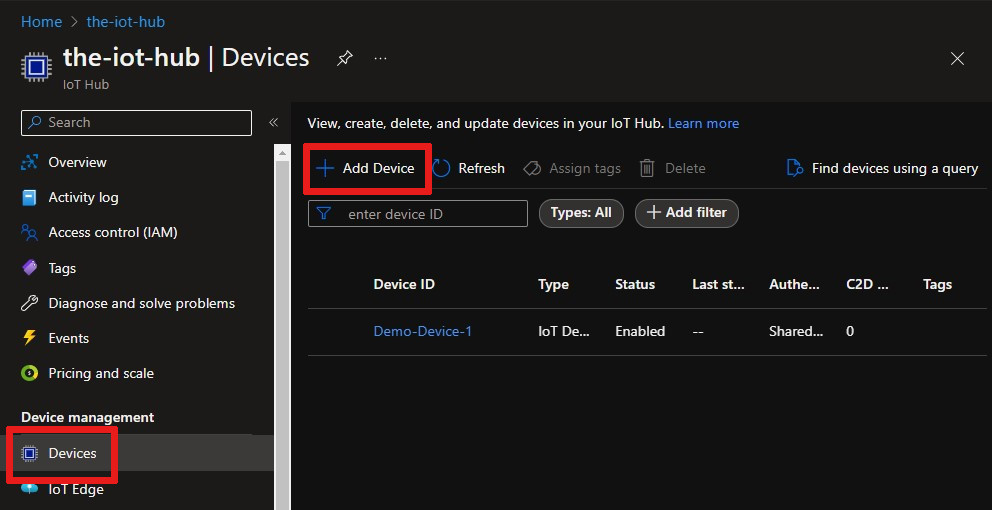Click Delete label in toolbar
The image size is (992, 510).
click(x=685, y=168)
